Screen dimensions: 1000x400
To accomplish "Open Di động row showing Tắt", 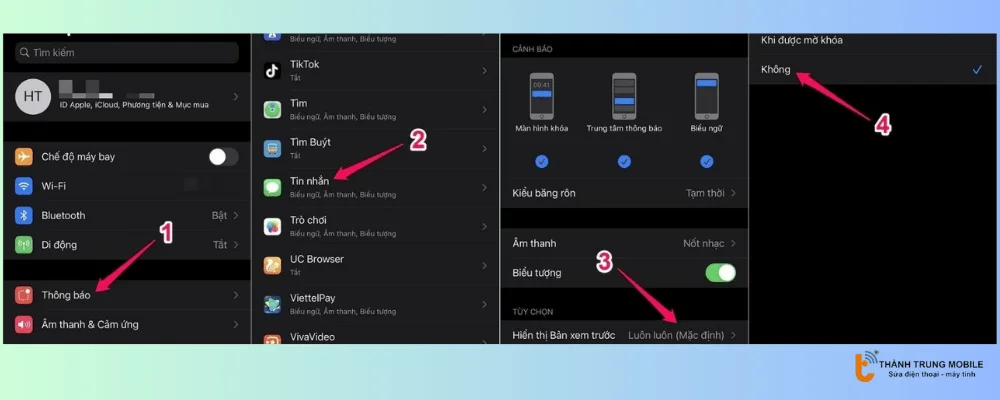I will coord(128,245).
